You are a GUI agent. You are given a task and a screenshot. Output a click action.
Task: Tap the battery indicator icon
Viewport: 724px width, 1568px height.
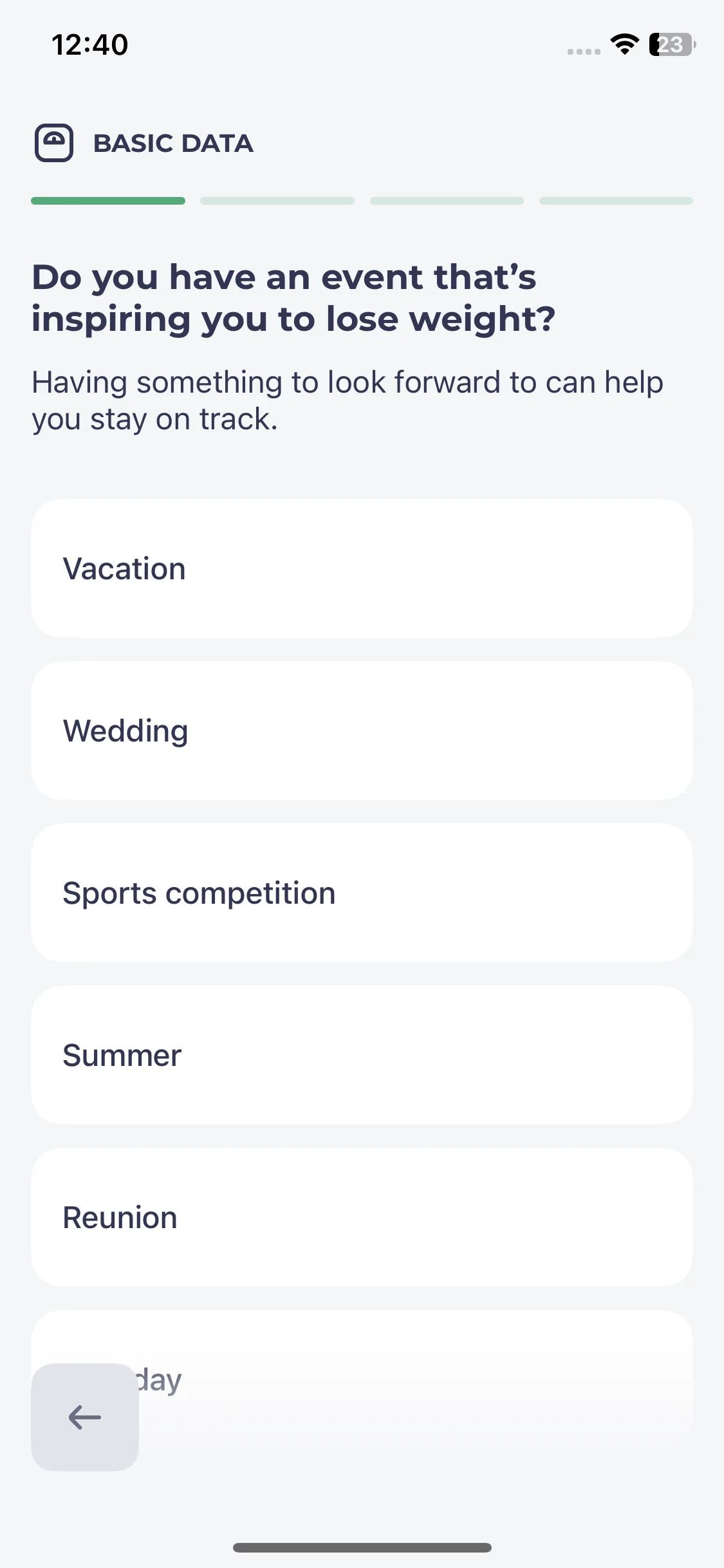point(673,44)
